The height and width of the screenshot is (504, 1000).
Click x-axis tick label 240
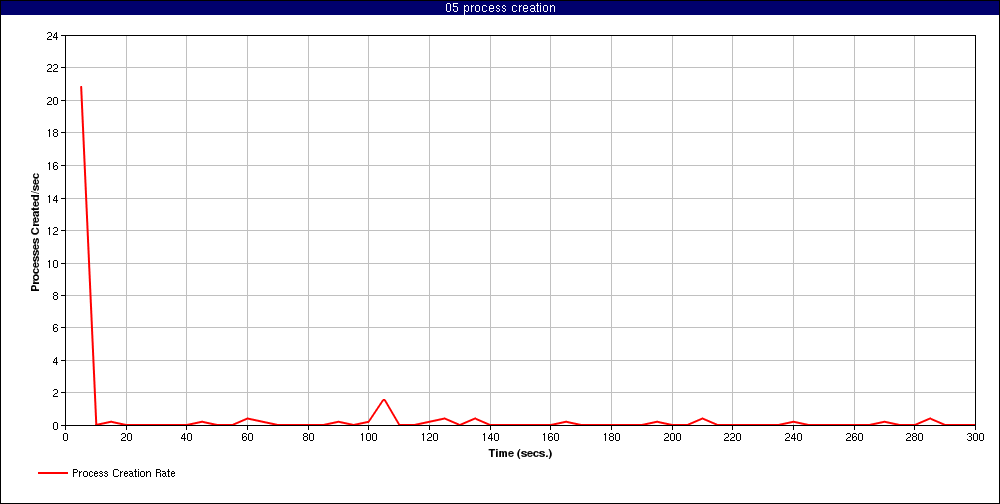(793, 437)
